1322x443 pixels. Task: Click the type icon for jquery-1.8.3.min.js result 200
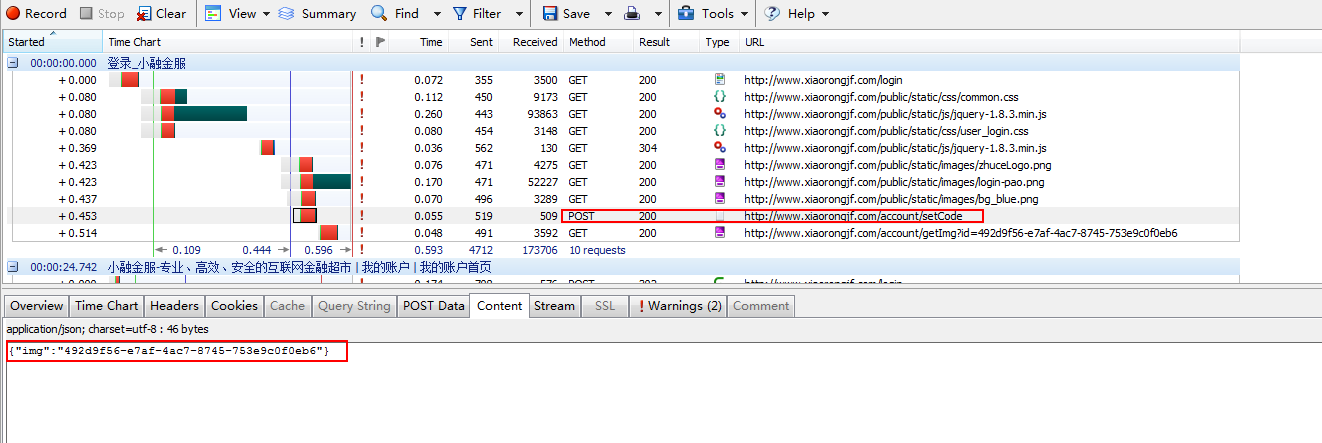719,114
